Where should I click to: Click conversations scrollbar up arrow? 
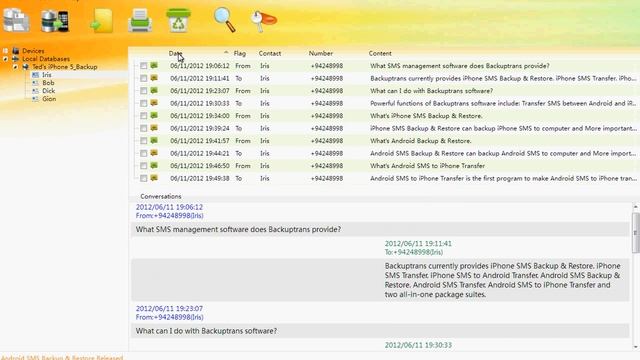click(636, 207)
